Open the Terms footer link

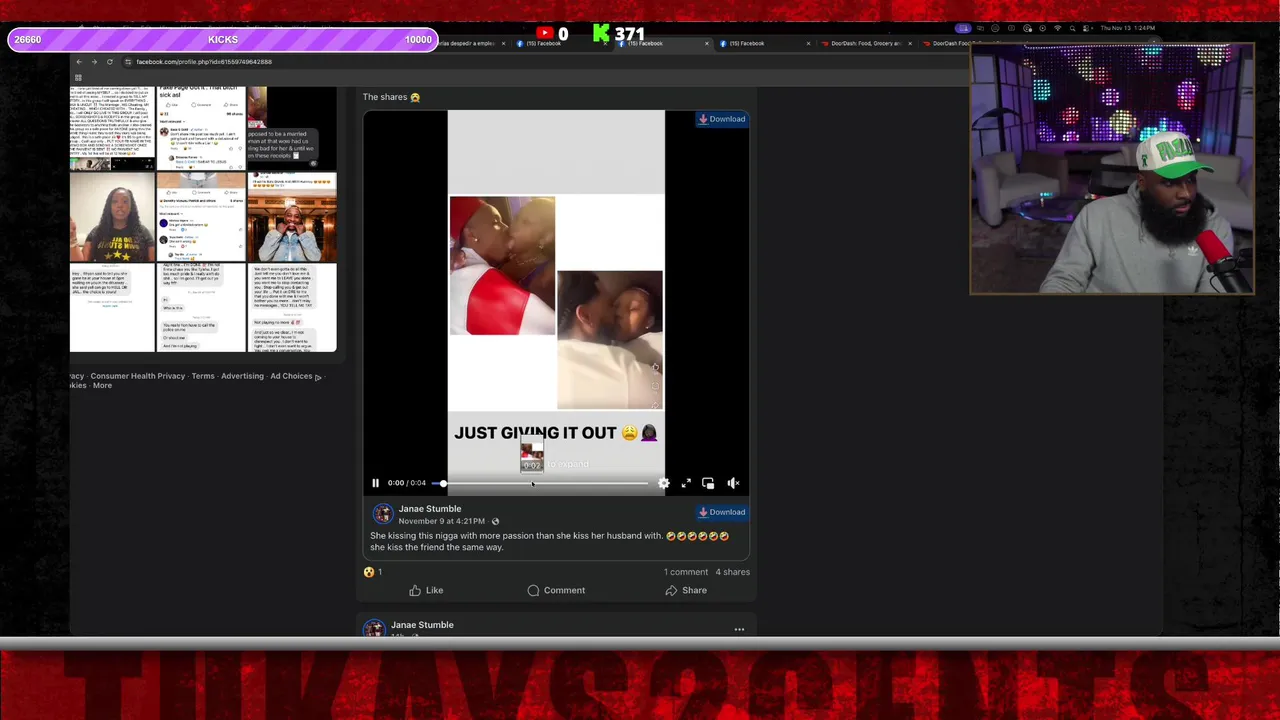[x=203, y=376]
